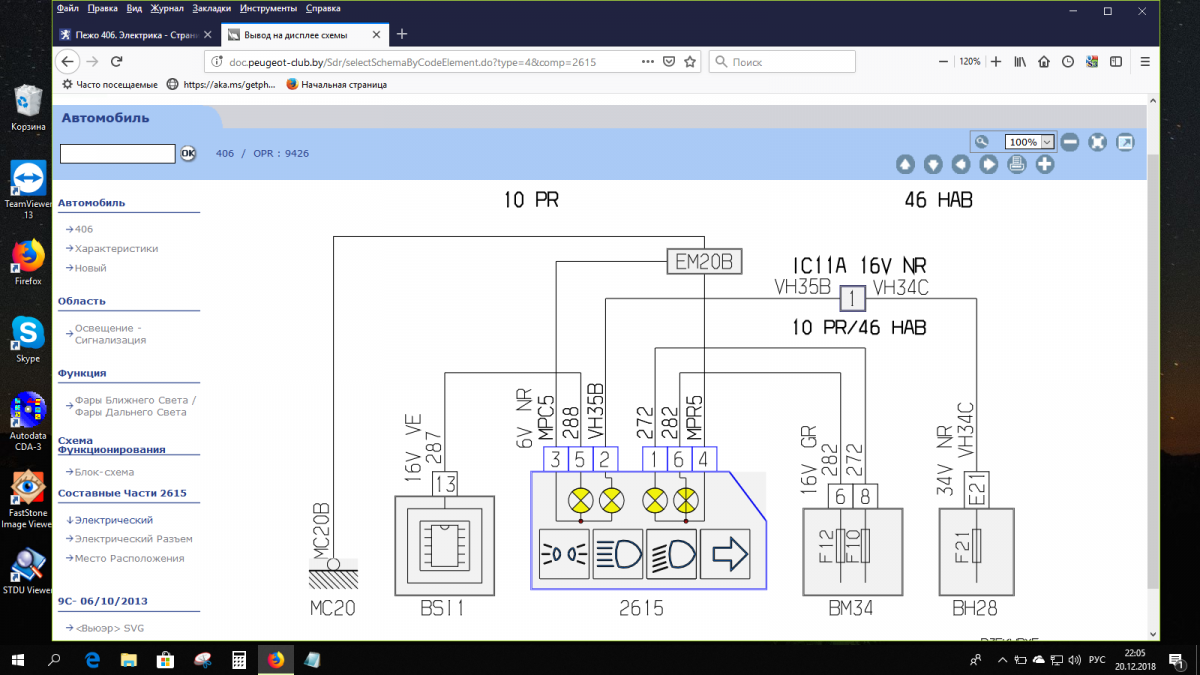Screen dimensions: 1200x675
Task: Pan the schematic up with the up arrow
Action: [905, 164]
